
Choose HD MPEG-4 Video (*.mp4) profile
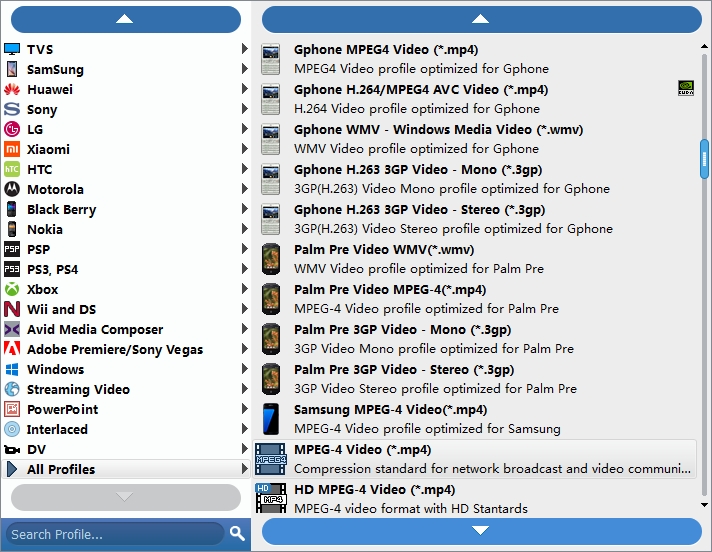coord(374,489)
